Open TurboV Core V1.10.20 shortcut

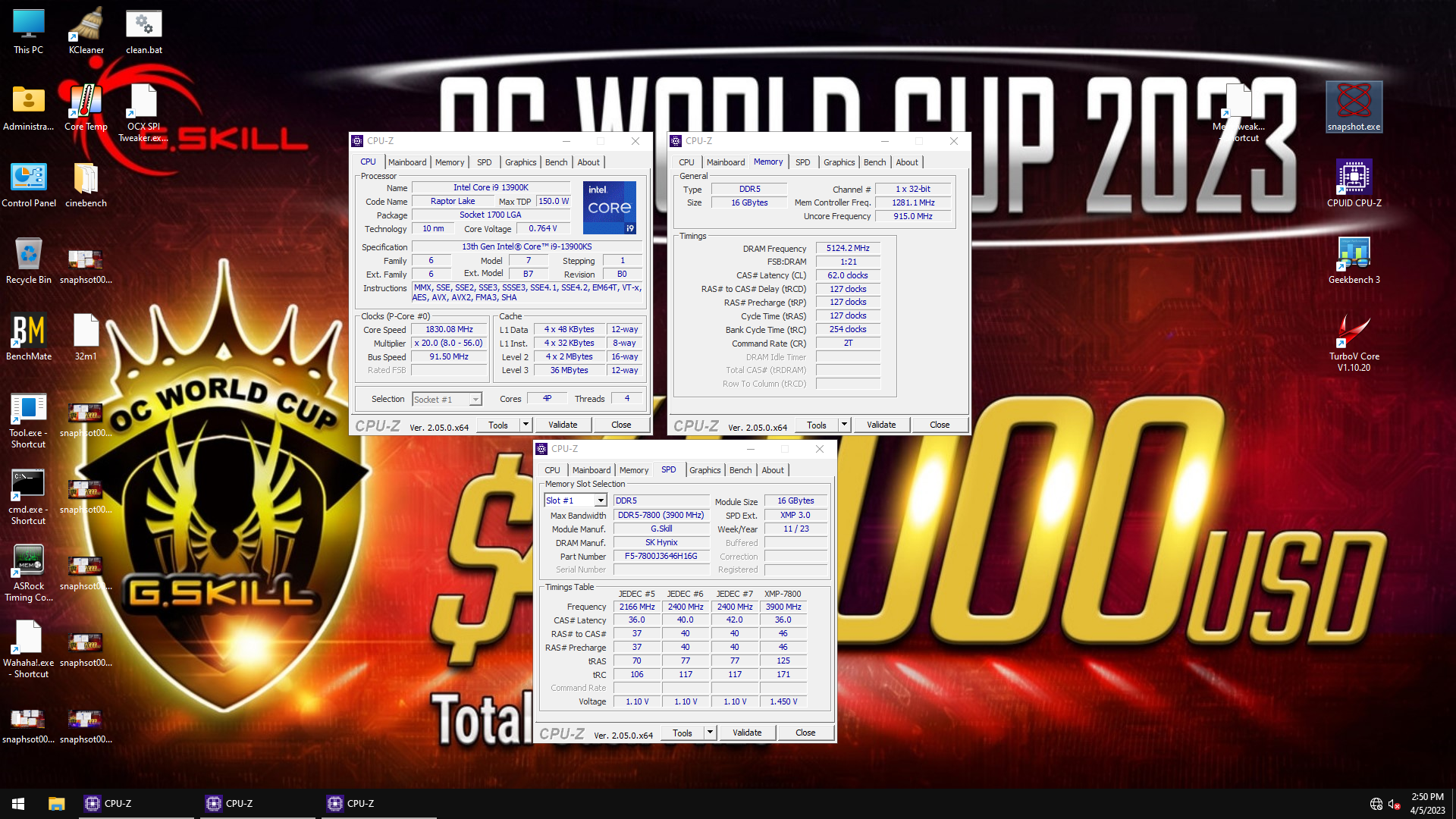tap(1354, 344)
